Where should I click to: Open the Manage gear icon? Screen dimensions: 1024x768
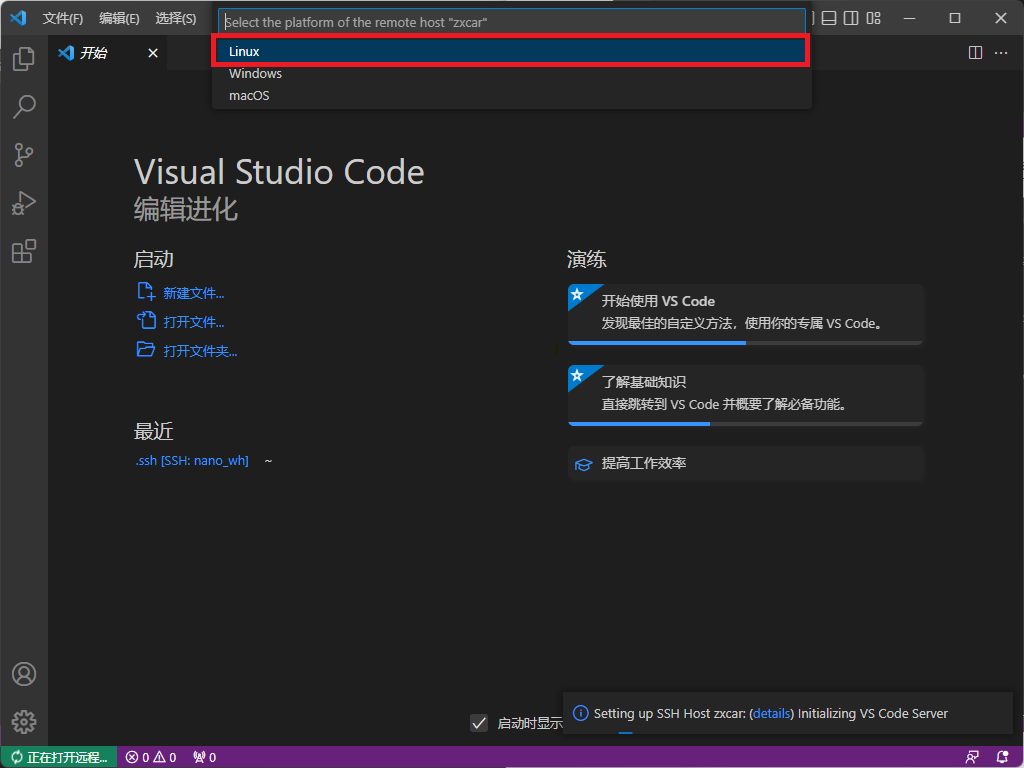pos(24,721)
